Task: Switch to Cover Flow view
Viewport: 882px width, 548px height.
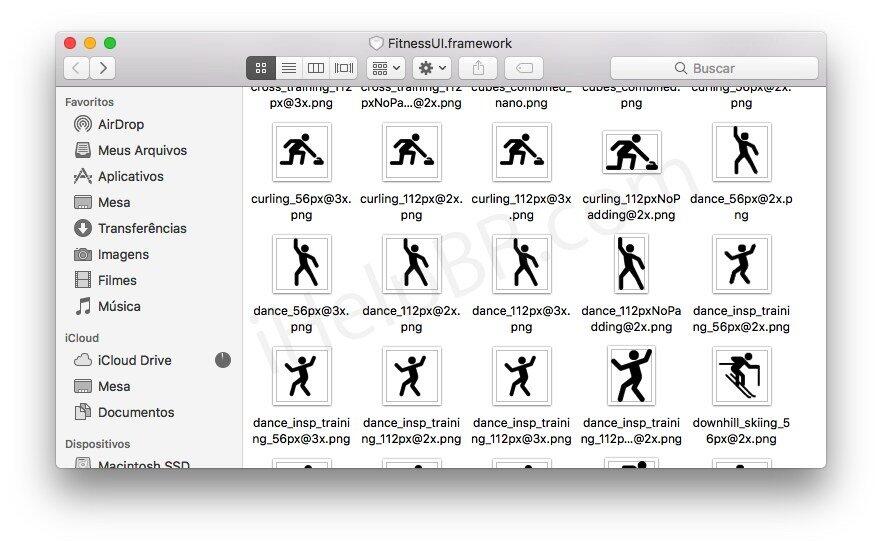Action: 344,68
